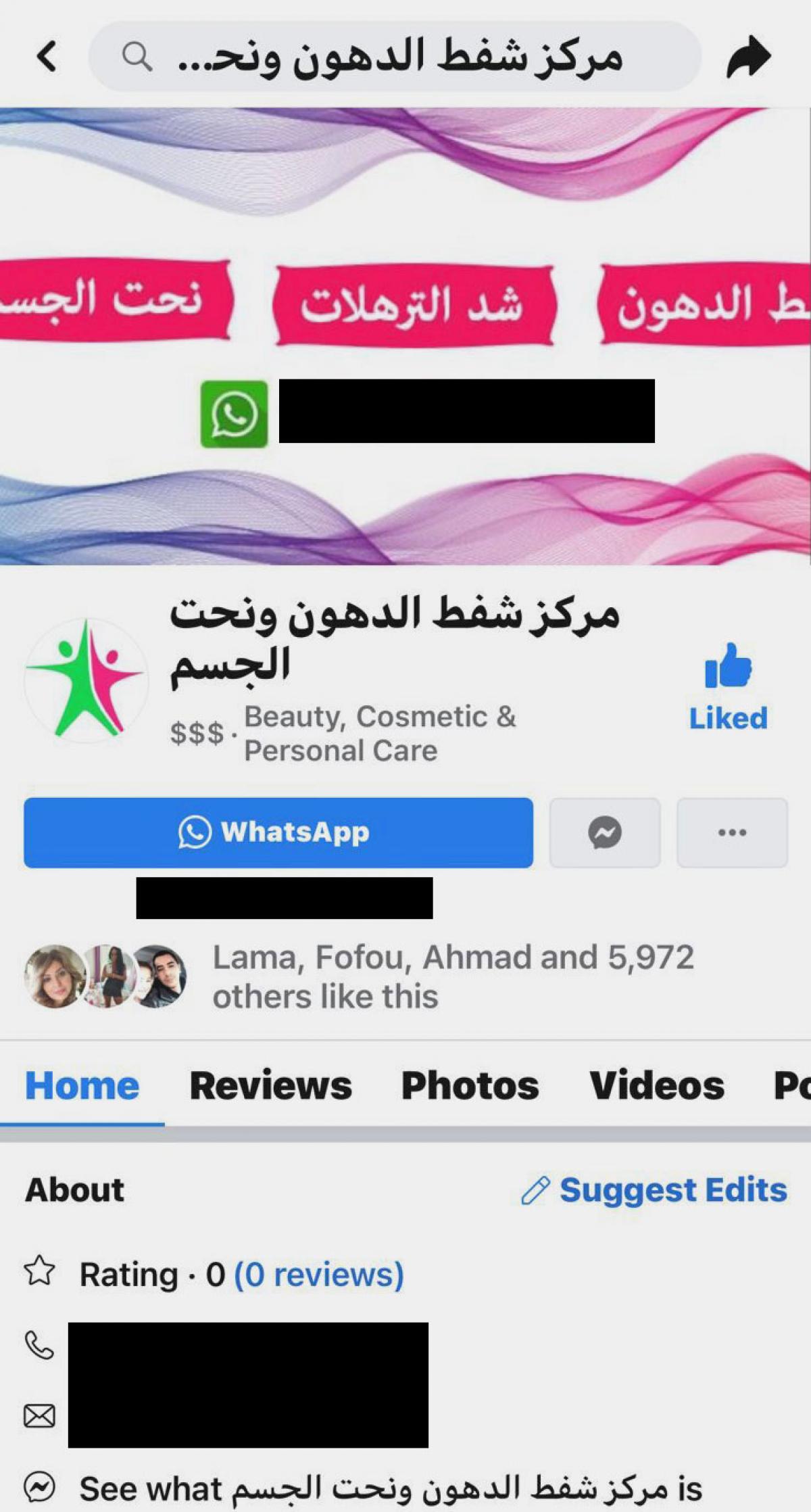The image size is (811, 1512).
Task: Tap the rating star icon
Action: tap(39, 1271)
